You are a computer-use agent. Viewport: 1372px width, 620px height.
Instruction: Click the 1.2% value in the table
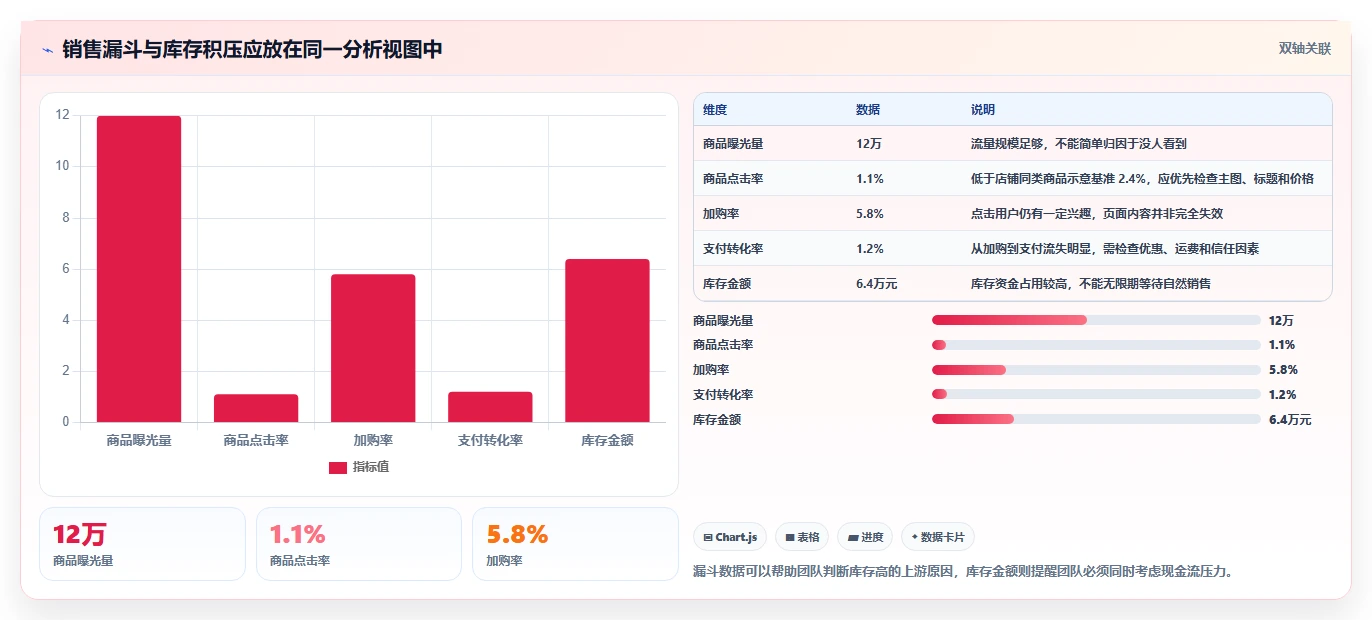870,249
